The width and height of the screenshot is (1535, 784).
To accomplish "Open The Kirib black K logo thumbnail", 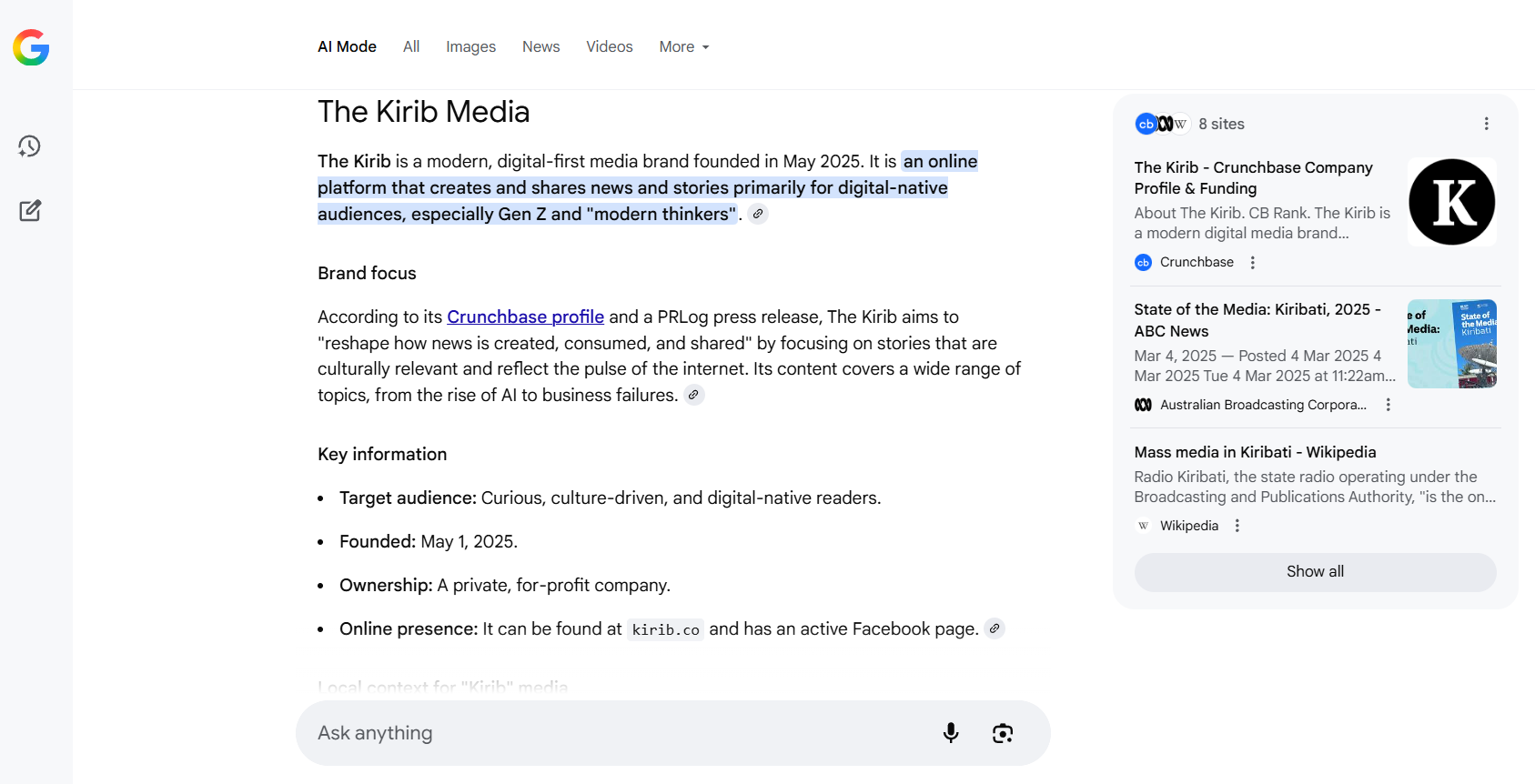I will [1451, 202].
